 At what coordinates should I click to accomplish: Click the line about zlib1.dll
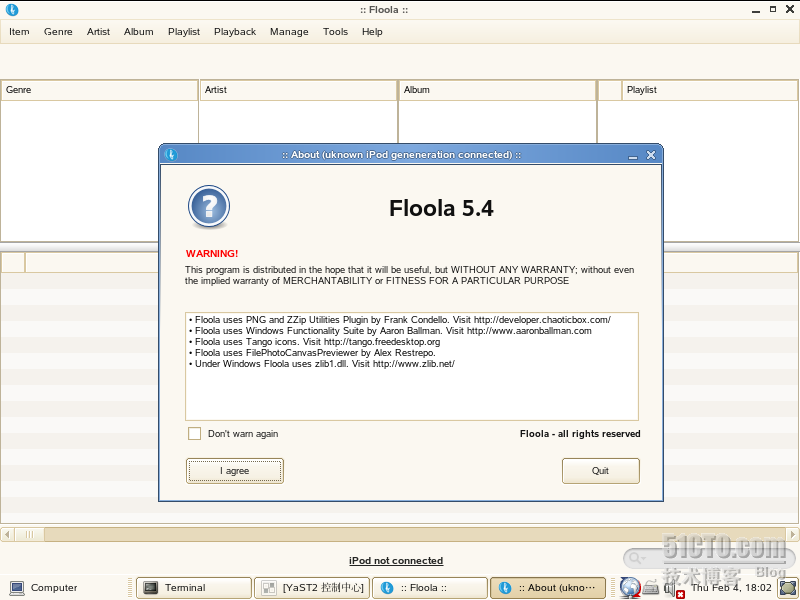(x=321, y=364)
